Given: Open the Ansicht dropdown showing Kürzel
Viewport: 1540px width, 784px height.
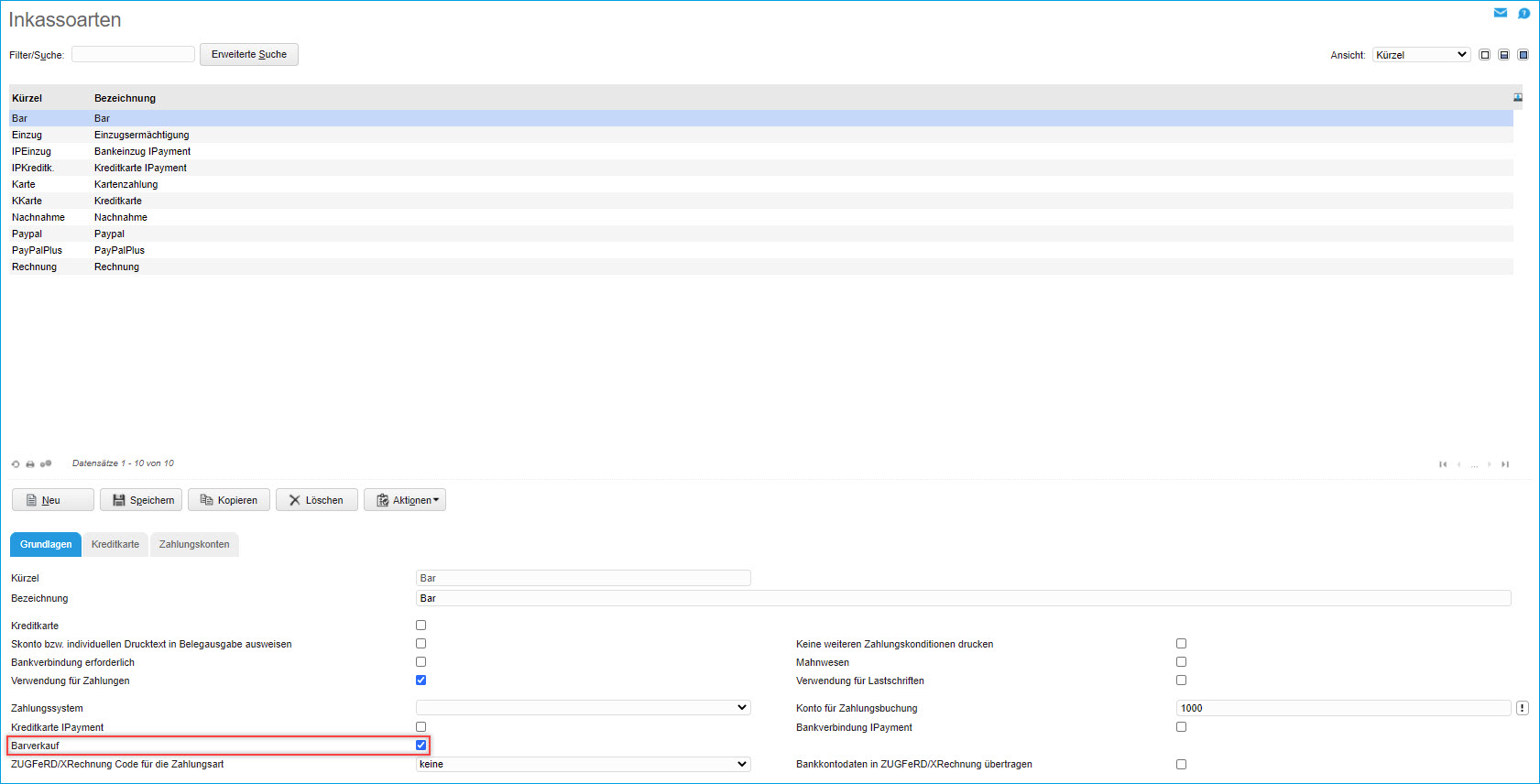Looking at the screenshot, I should click(1422, 55).
